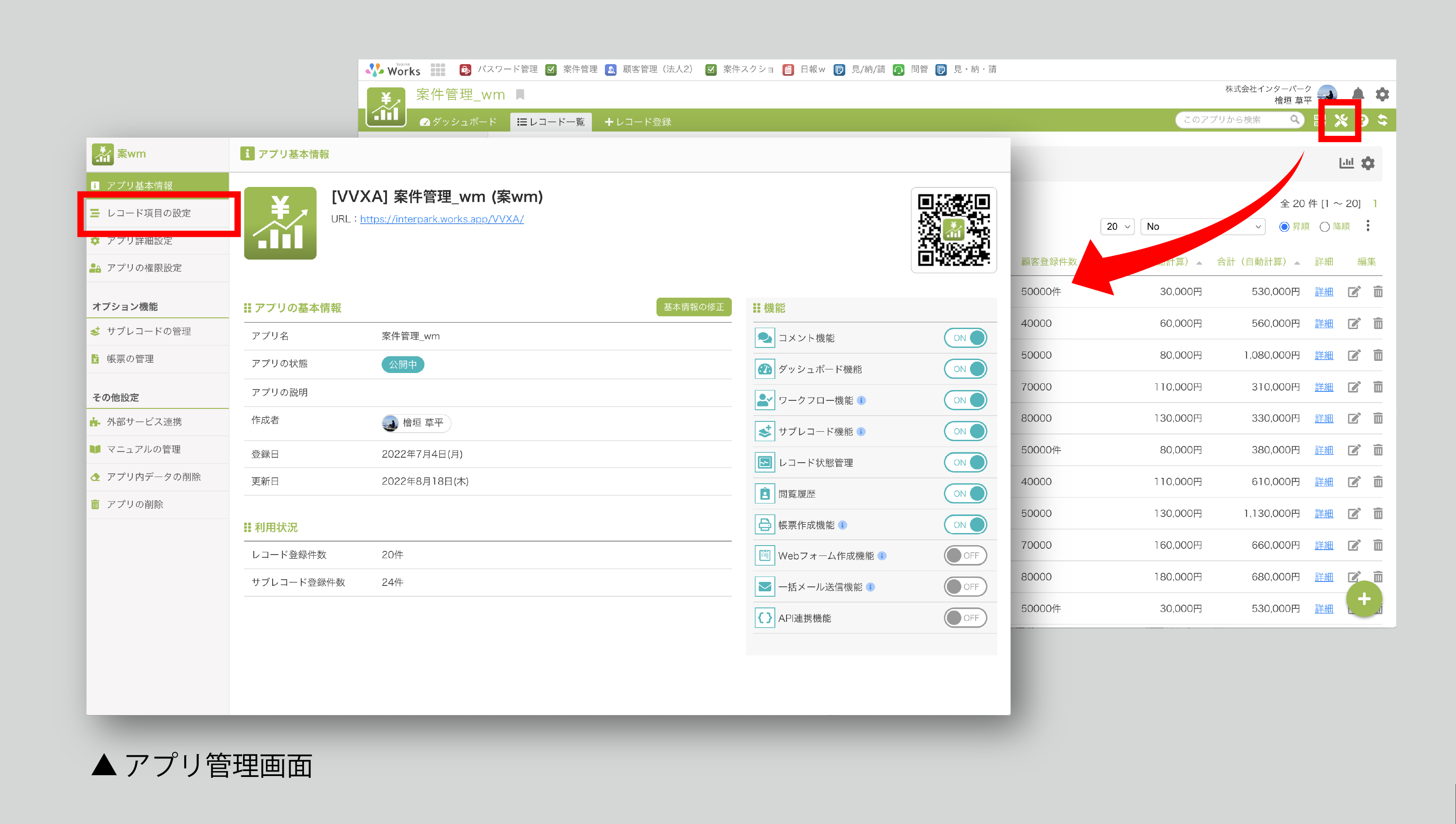Click info icon next to サブレコード機能
Viewport: 1456px width, 824px height.
pos(861,432)
